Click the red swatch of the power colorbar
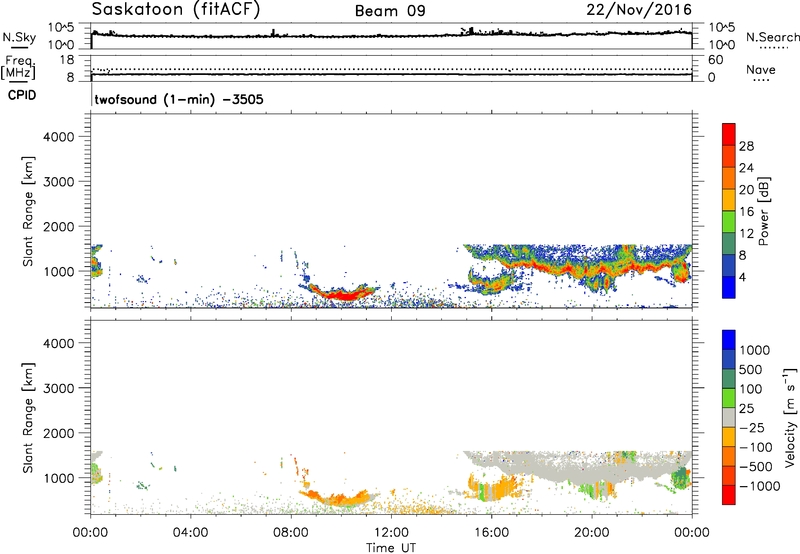The height and width of the screenshot is (554, 800). point(729,135)
